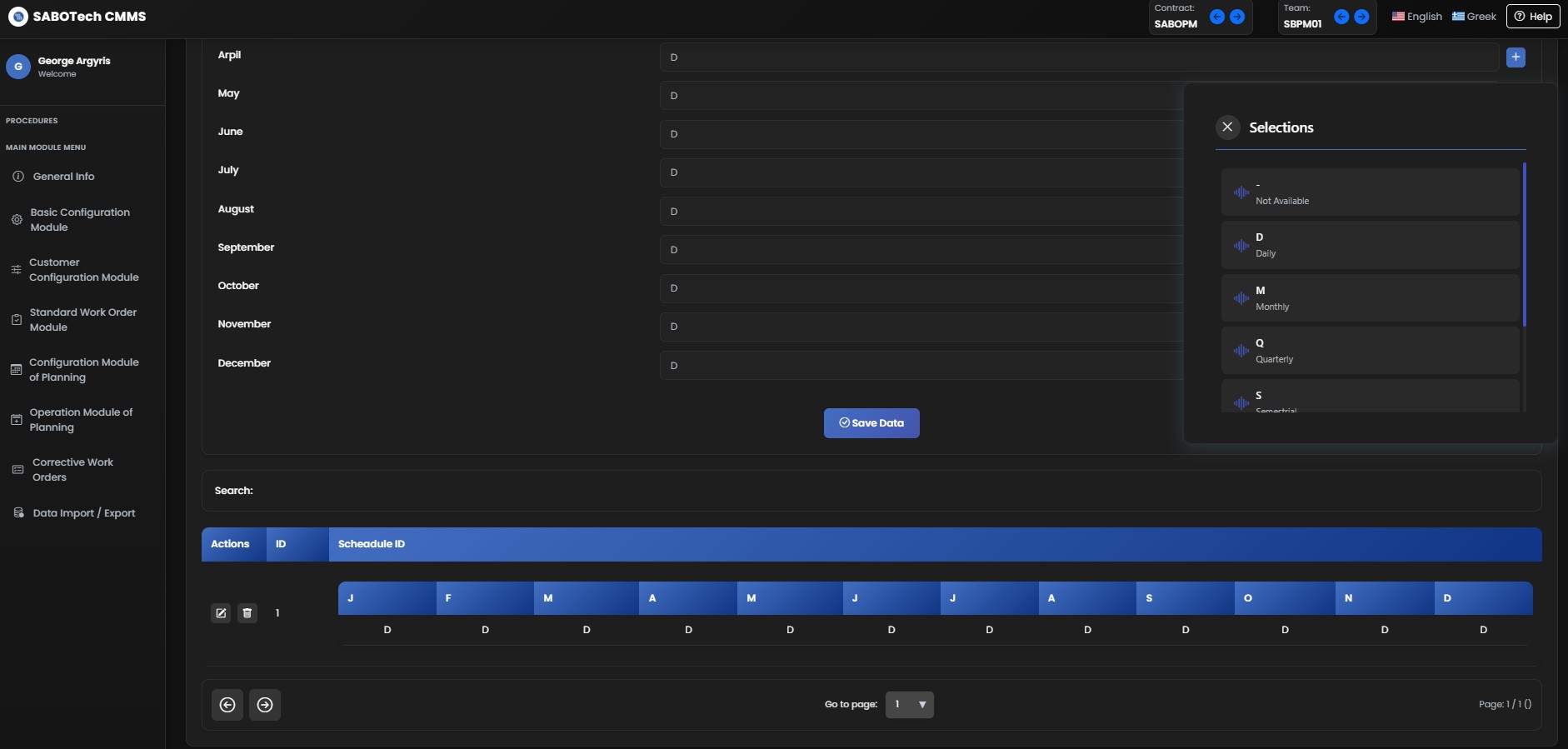Click the ID column header
Viewport: 1568px width, 749px height.
(x=297, y=544)
